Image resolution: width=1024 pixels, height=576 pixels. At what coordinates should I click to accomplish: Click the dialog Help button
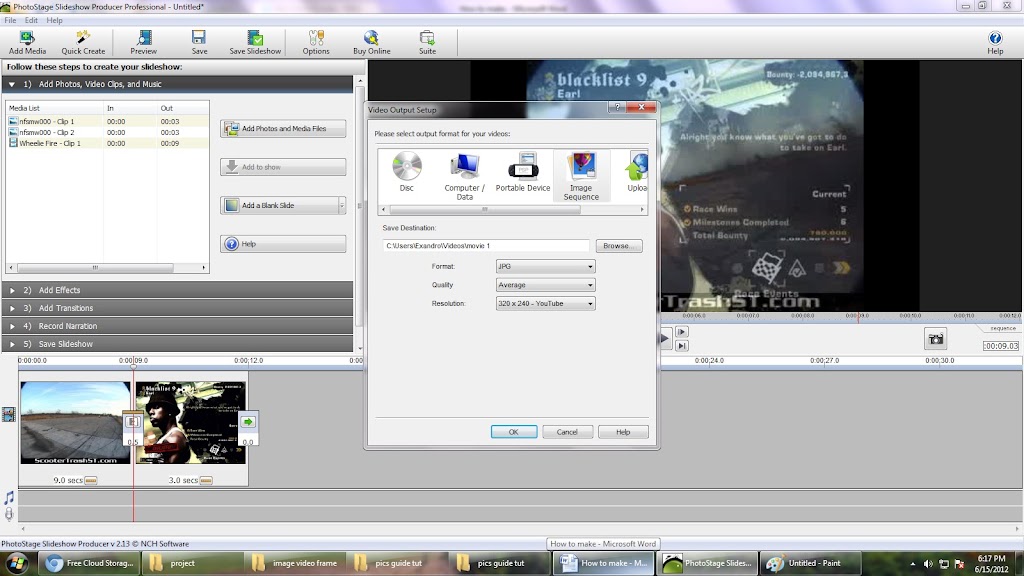pyautogui.click(x=623, y=432)
